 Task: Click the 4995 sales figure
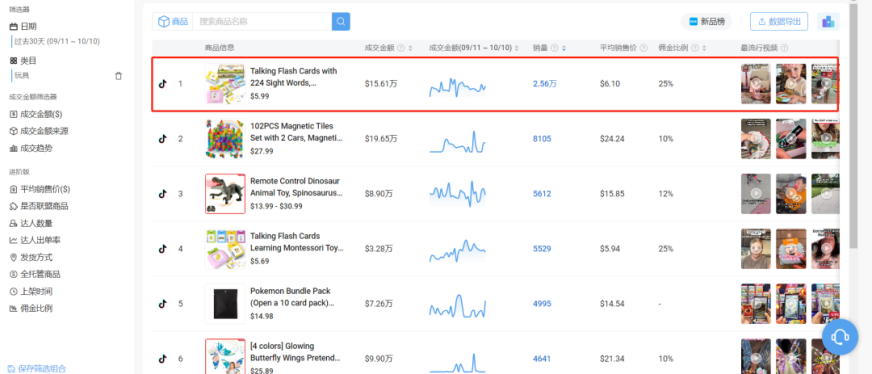click(542, 304)
